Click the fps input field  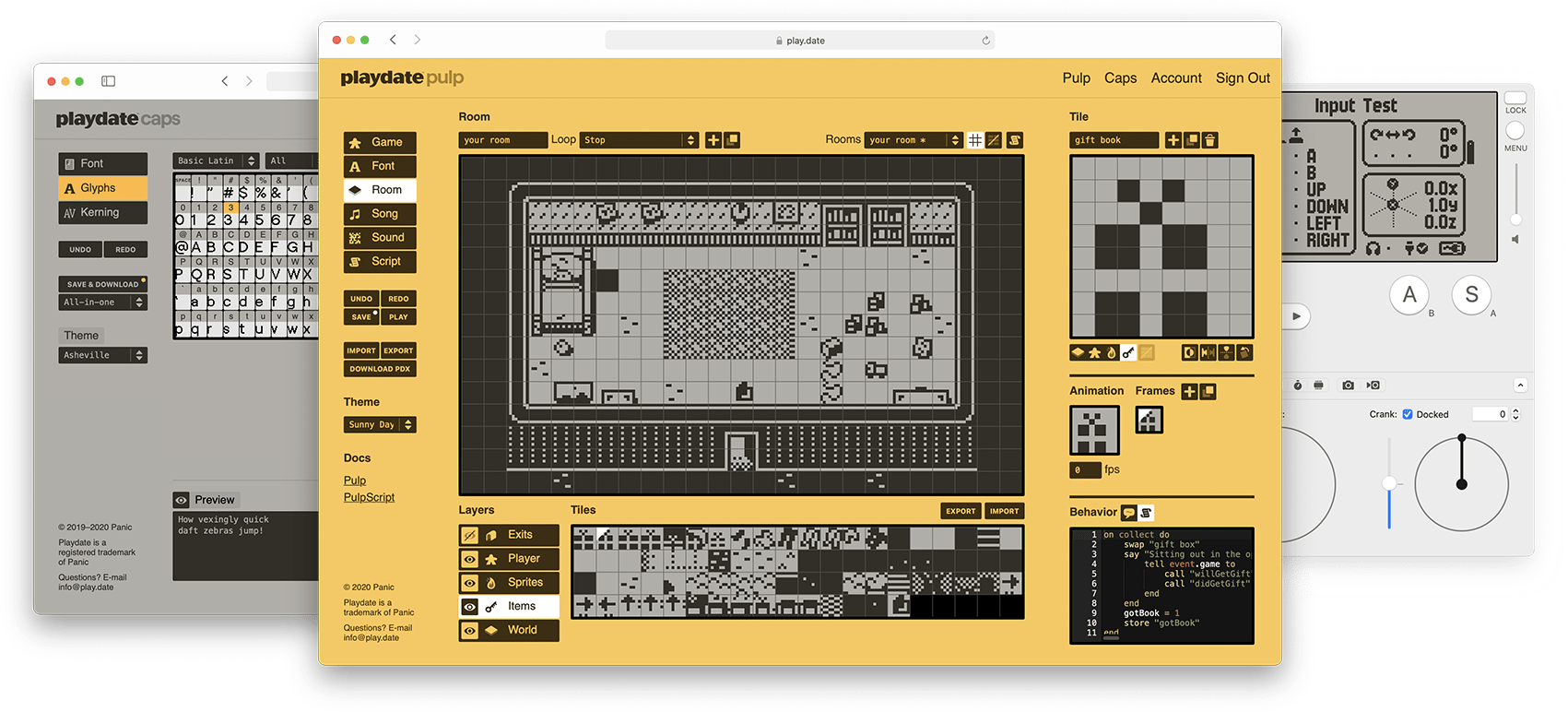1085,470
